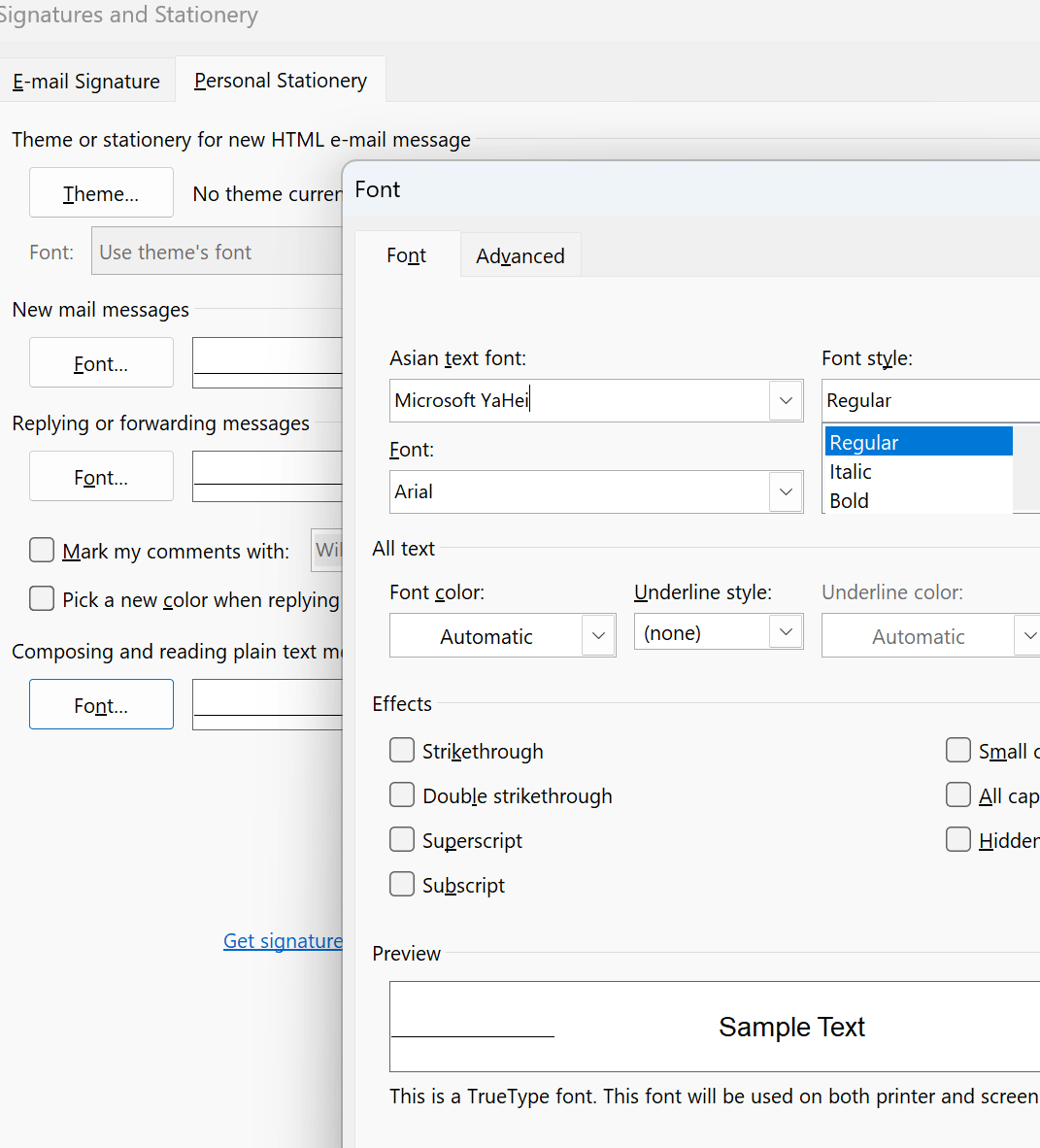Open the Get signature link
Viewport: 1040px width, 1148px height.
283,940
